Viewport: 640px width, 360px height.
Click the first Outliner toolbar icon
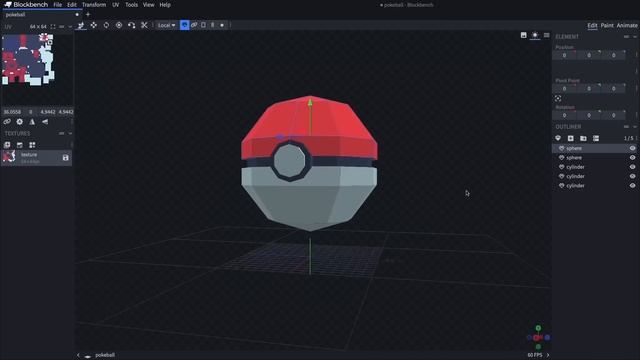pos(558,138)
